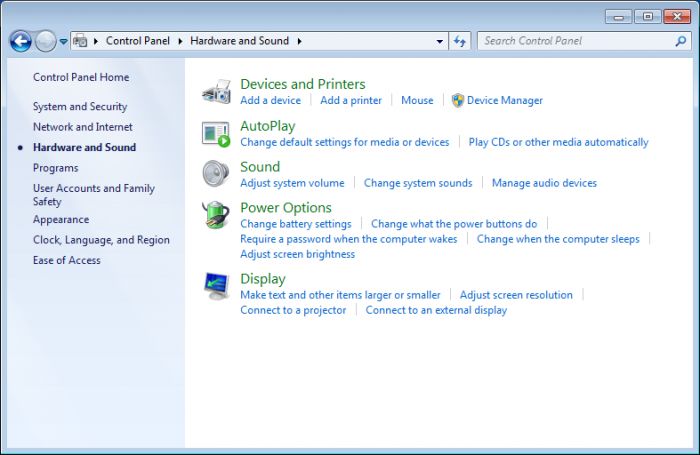700x455 pixels.
Task: Open User Accounts and Family Safety
Action: pyautogui.click(x=94, y=195)
